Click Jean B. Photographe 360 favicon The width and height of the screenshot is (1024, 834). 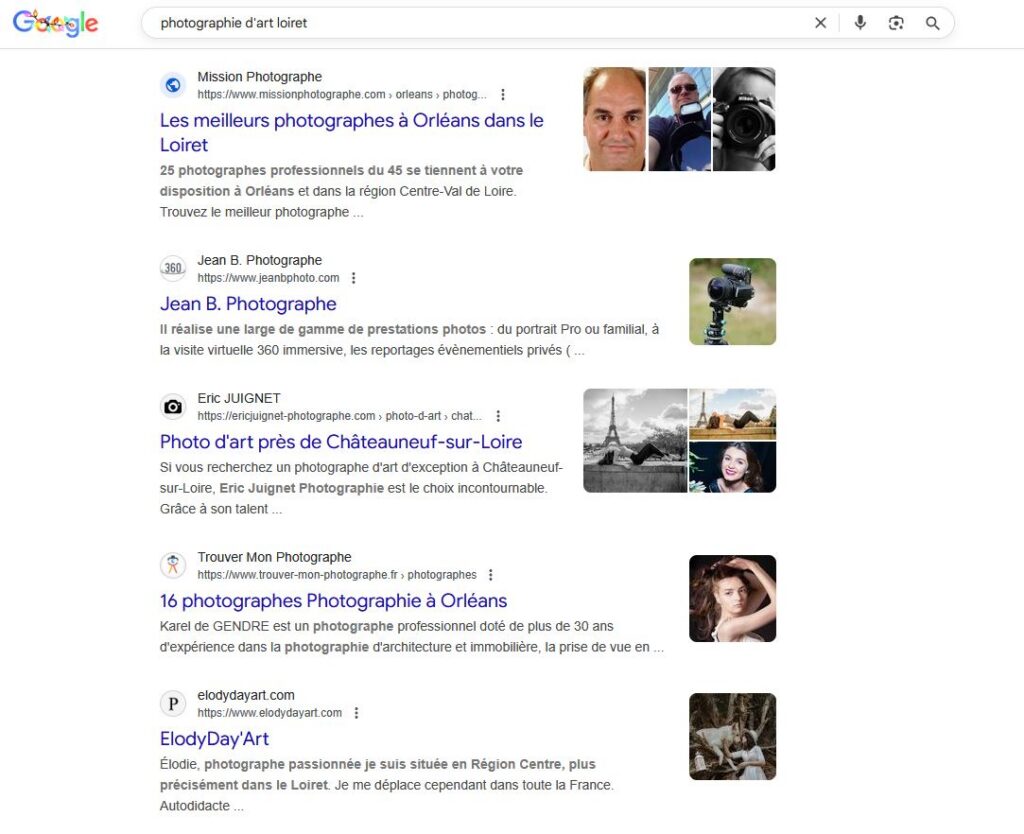tap(173, 268)
